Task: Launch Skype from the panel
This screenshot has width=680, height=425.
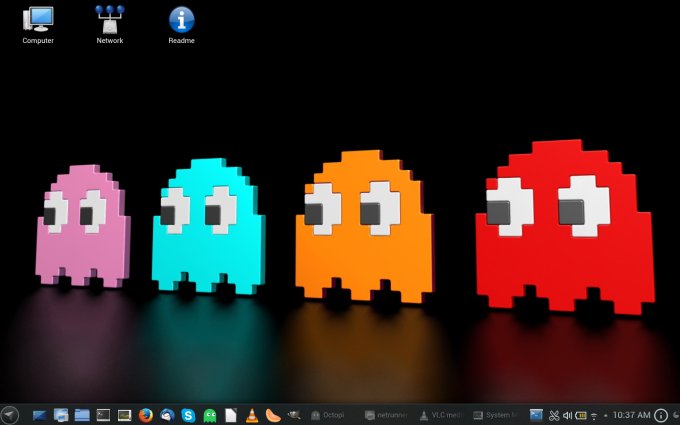Action: [188, 415]
